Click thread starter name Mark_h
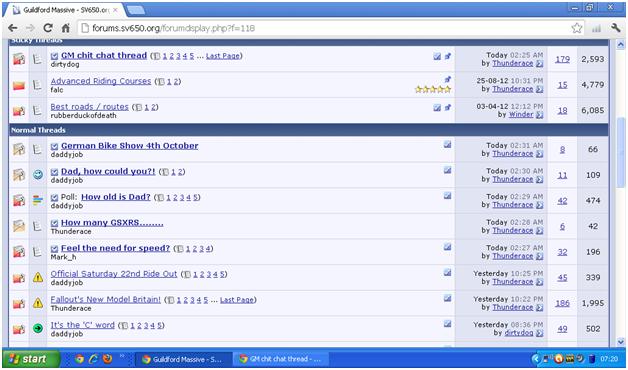This screenshot has height=370, width=628. point(63,257)
